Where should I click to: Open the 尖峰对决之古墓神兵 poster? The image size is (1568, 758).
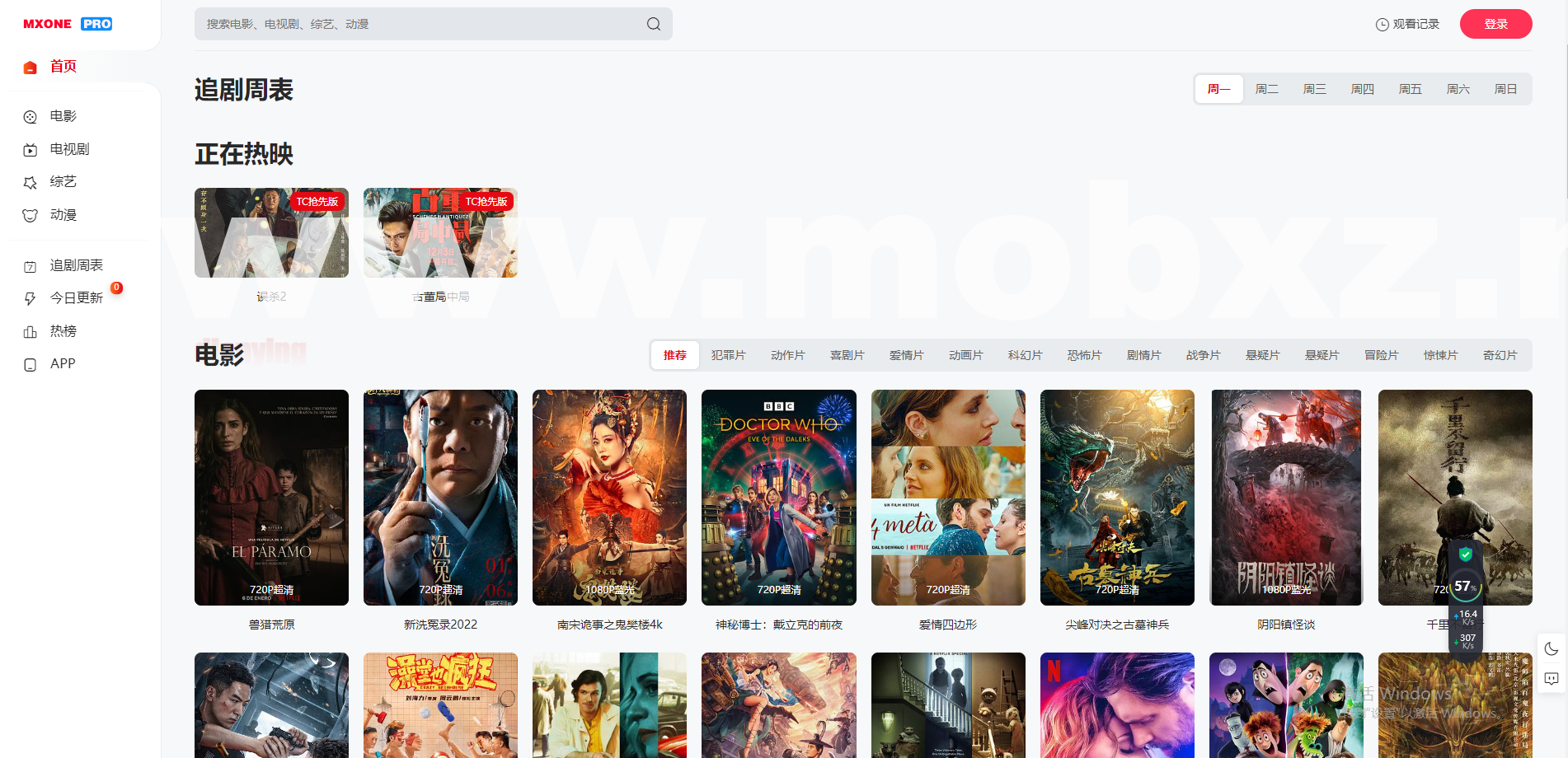click(1117, 498)
